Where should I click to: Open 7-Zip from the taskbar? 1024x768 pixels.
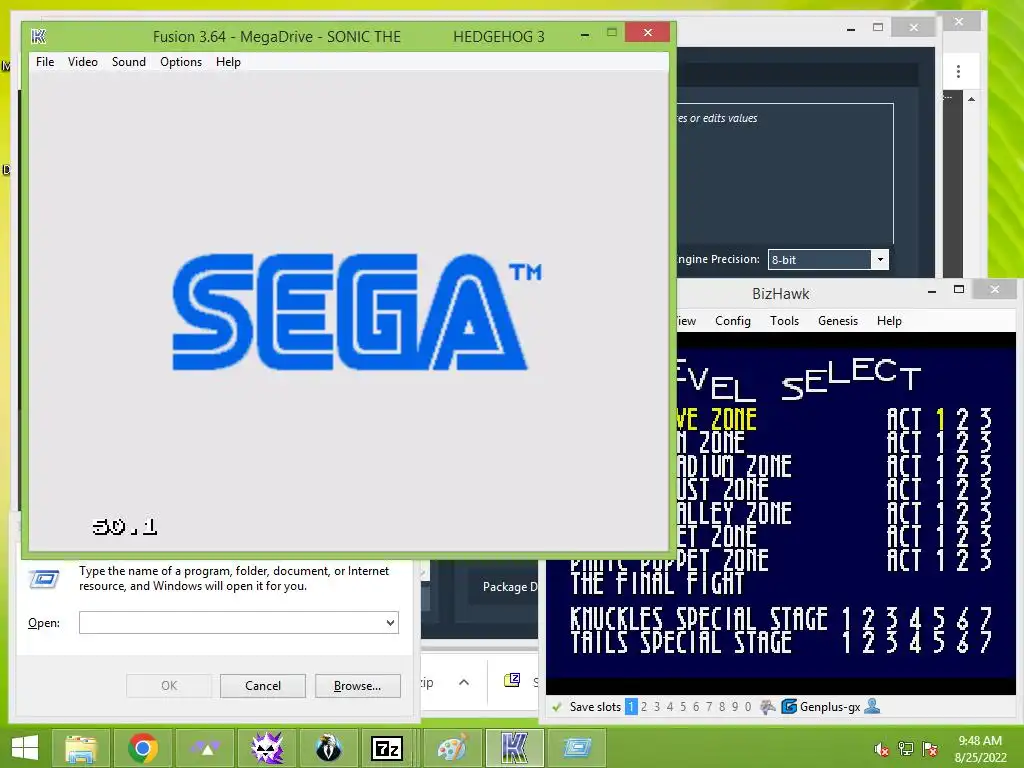click(387, 748)
